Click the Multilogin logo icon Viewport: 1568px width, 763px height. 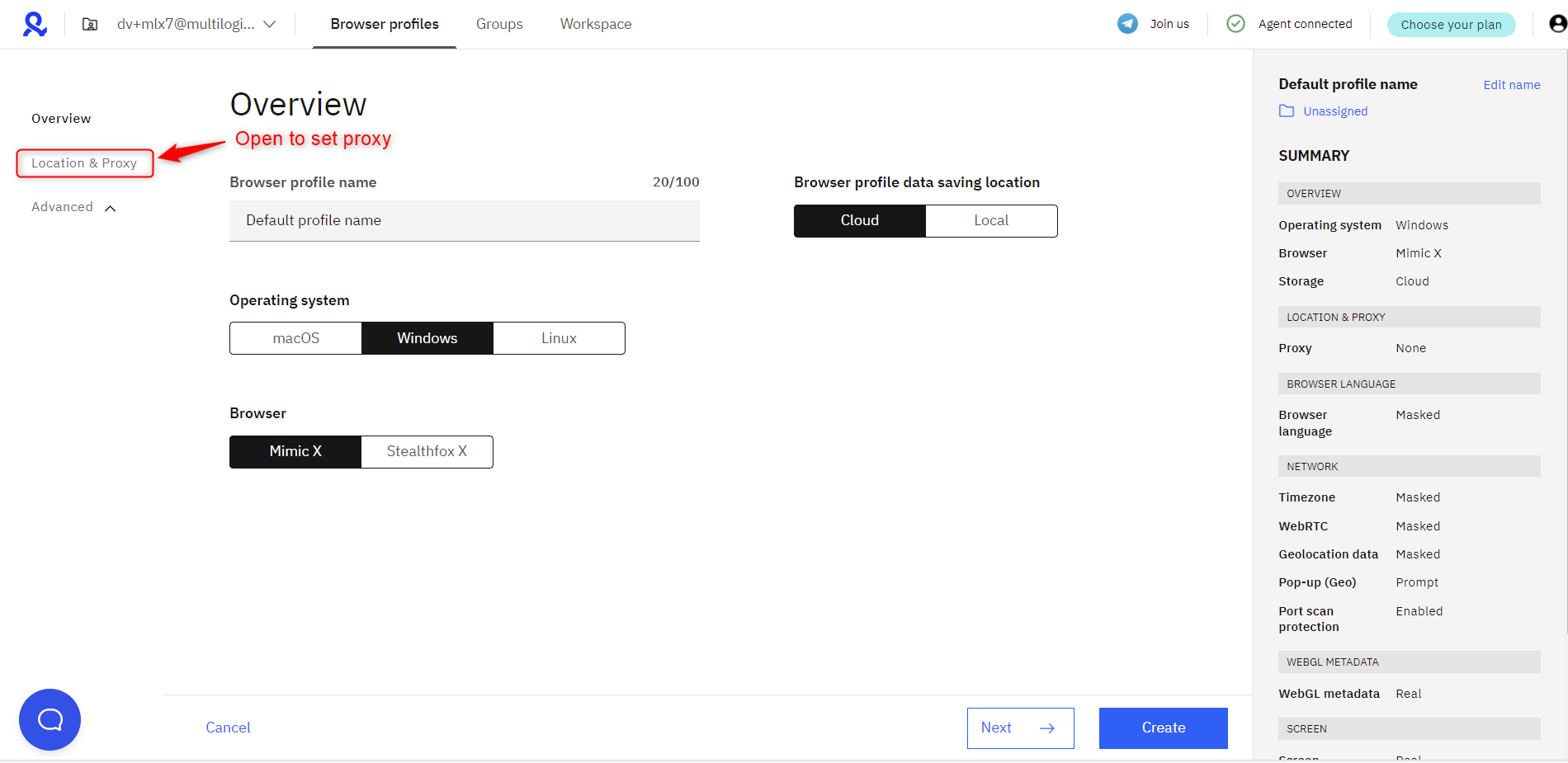coord(35,24)
